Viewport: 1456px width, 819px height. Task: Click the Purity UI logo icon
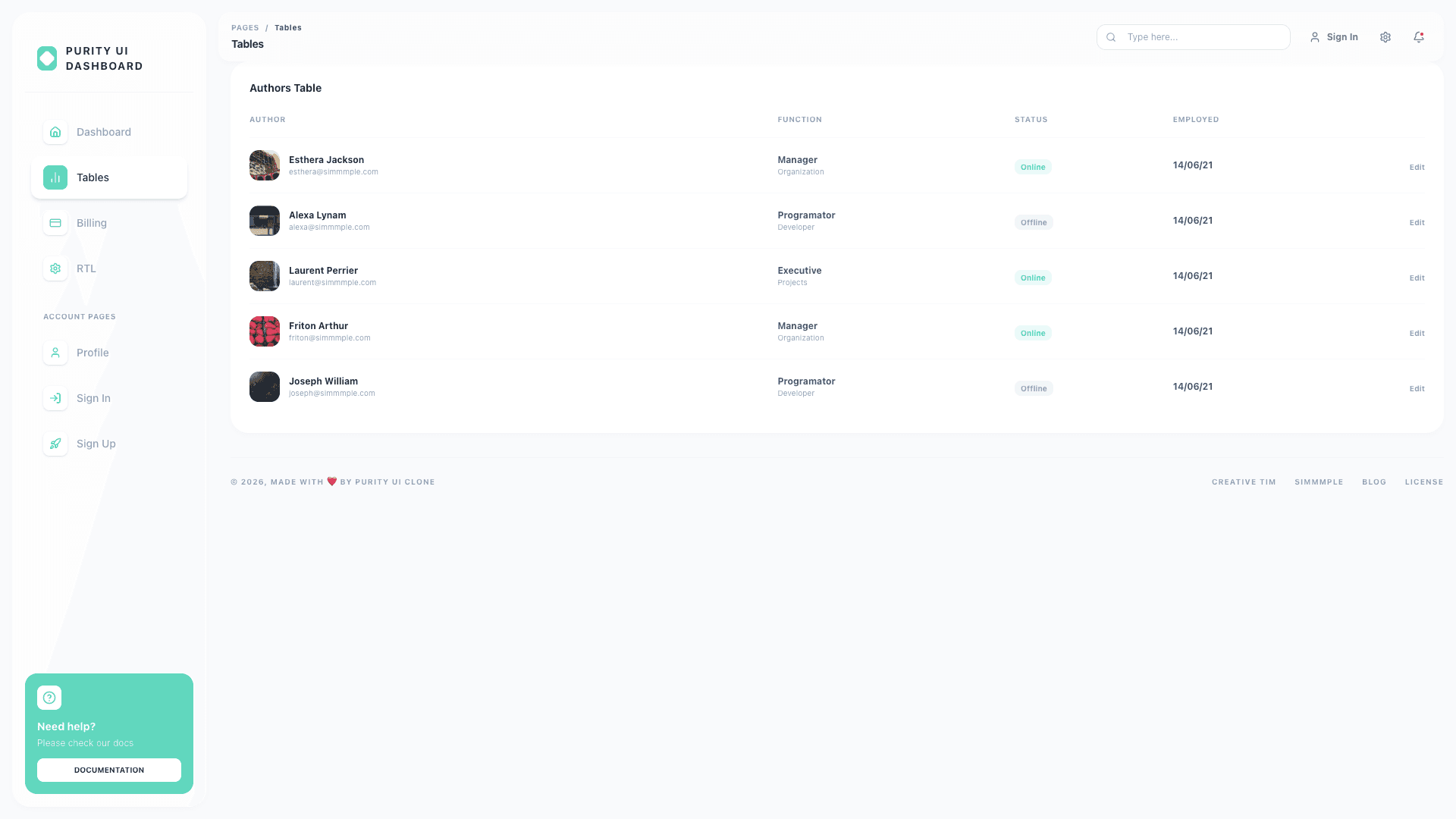coord(46,58)
